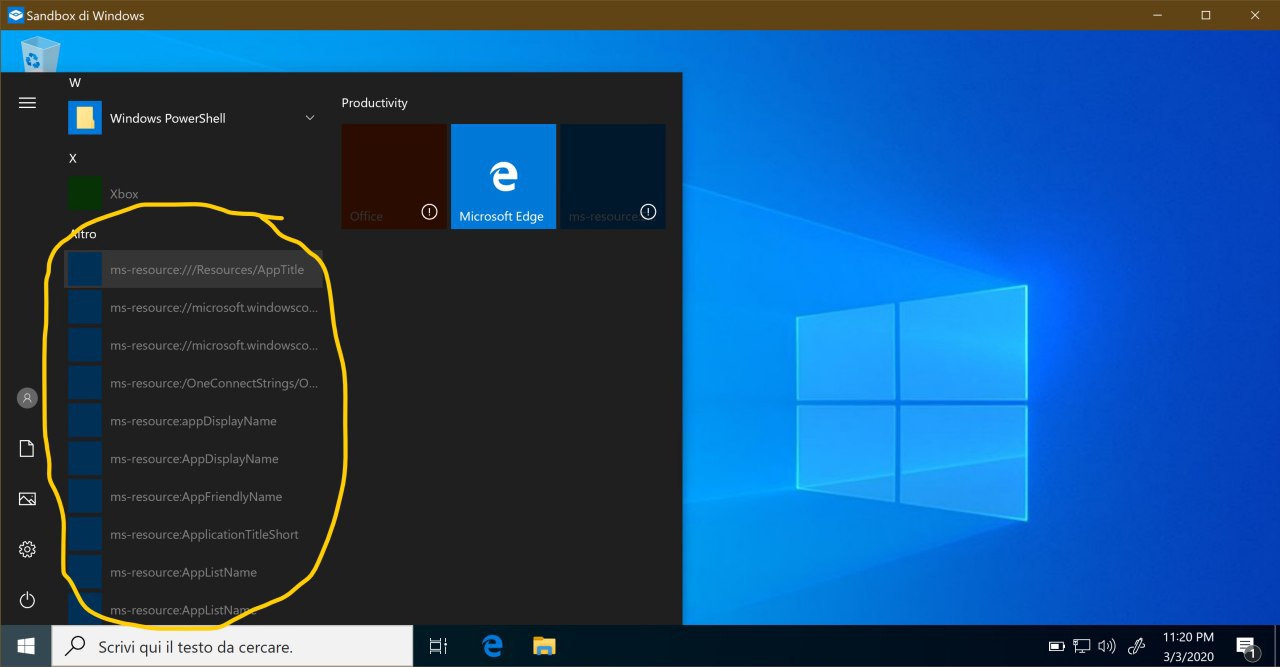Click the search box on the taskbar
The width and height of the screenshot is (1280, 667).
pyautogui.click(x=232, y=646)
